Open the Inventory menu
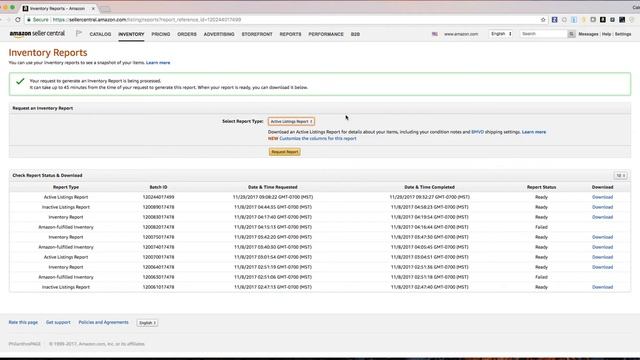 [131, 34]
